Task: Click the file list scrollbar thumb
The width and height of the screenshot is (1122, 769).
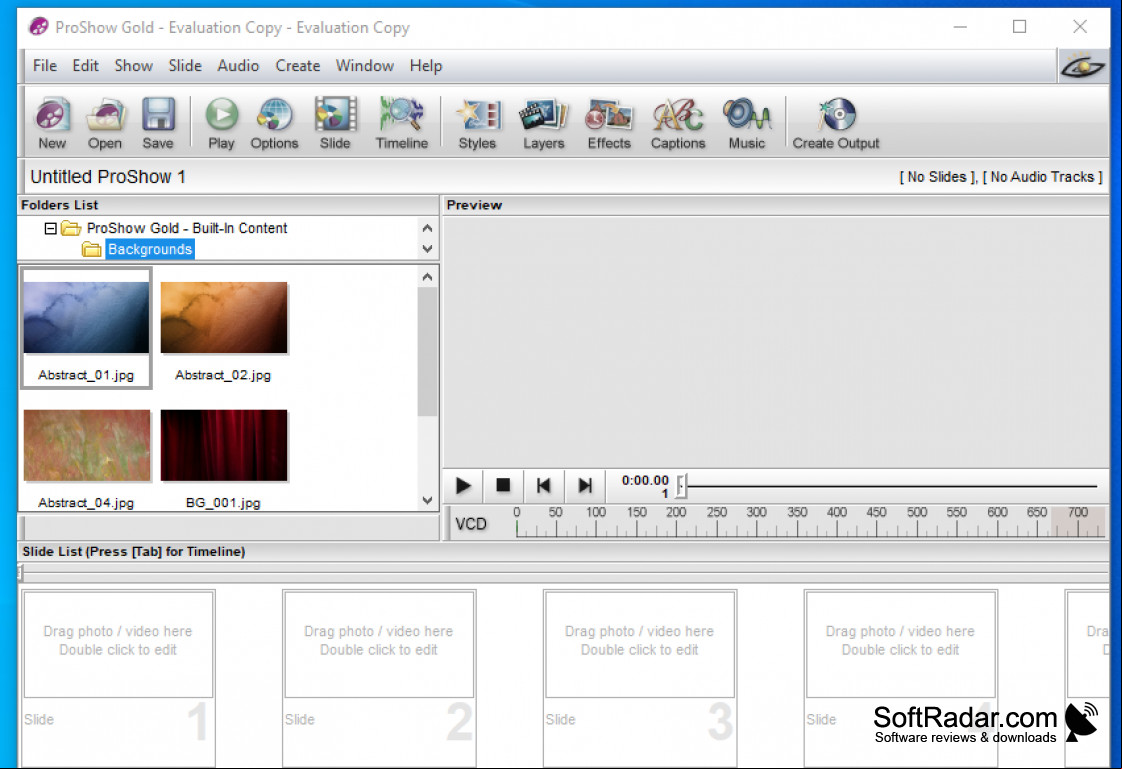Action: pyautogui.click(x=427, y=351)
